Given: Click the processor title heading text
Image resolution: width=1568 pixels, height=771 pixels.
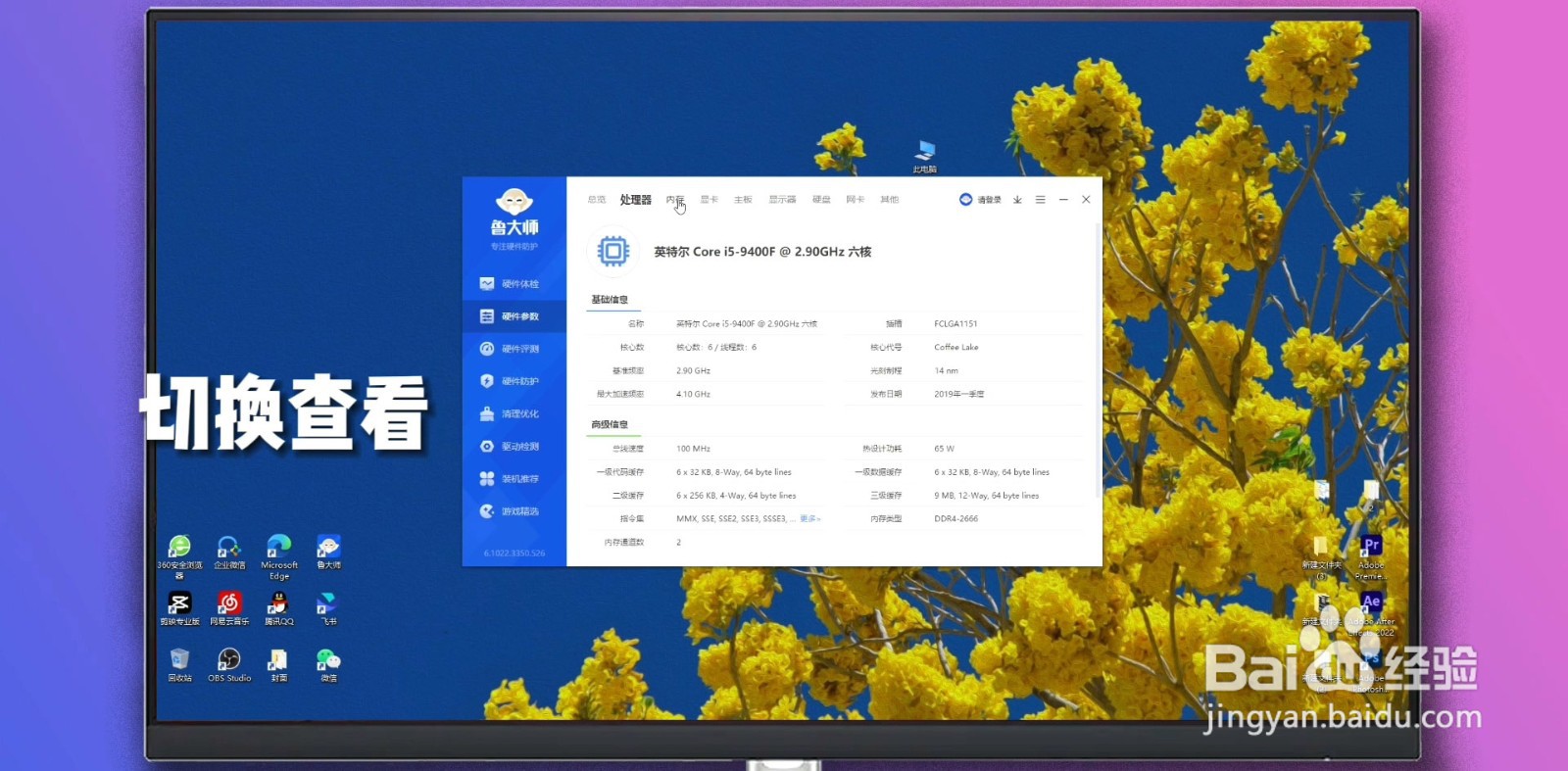Looking at the screenshot, I should pyautogui.click(x=762, y=252).
